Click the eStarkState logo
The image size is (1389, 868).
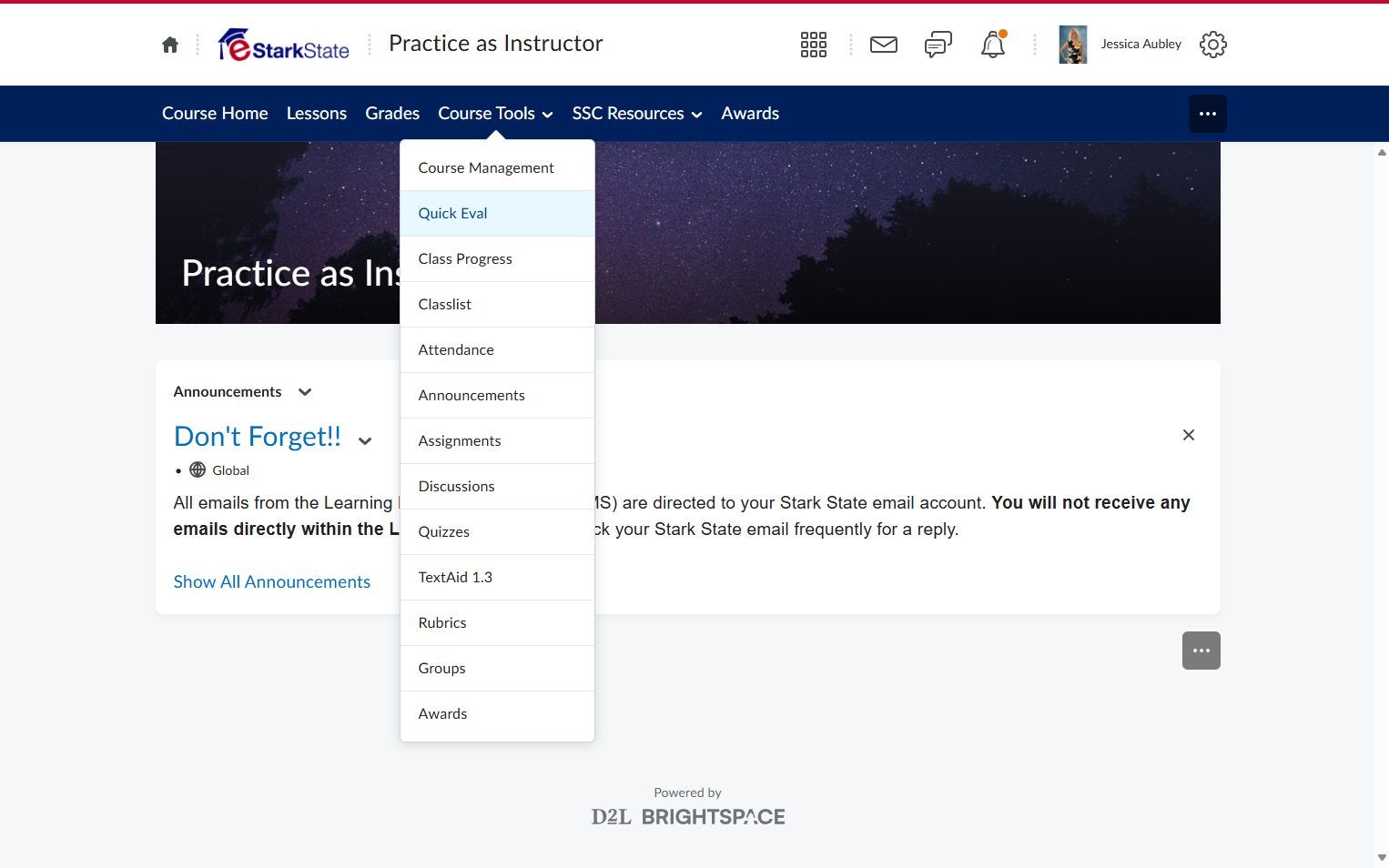pos(284,45)
